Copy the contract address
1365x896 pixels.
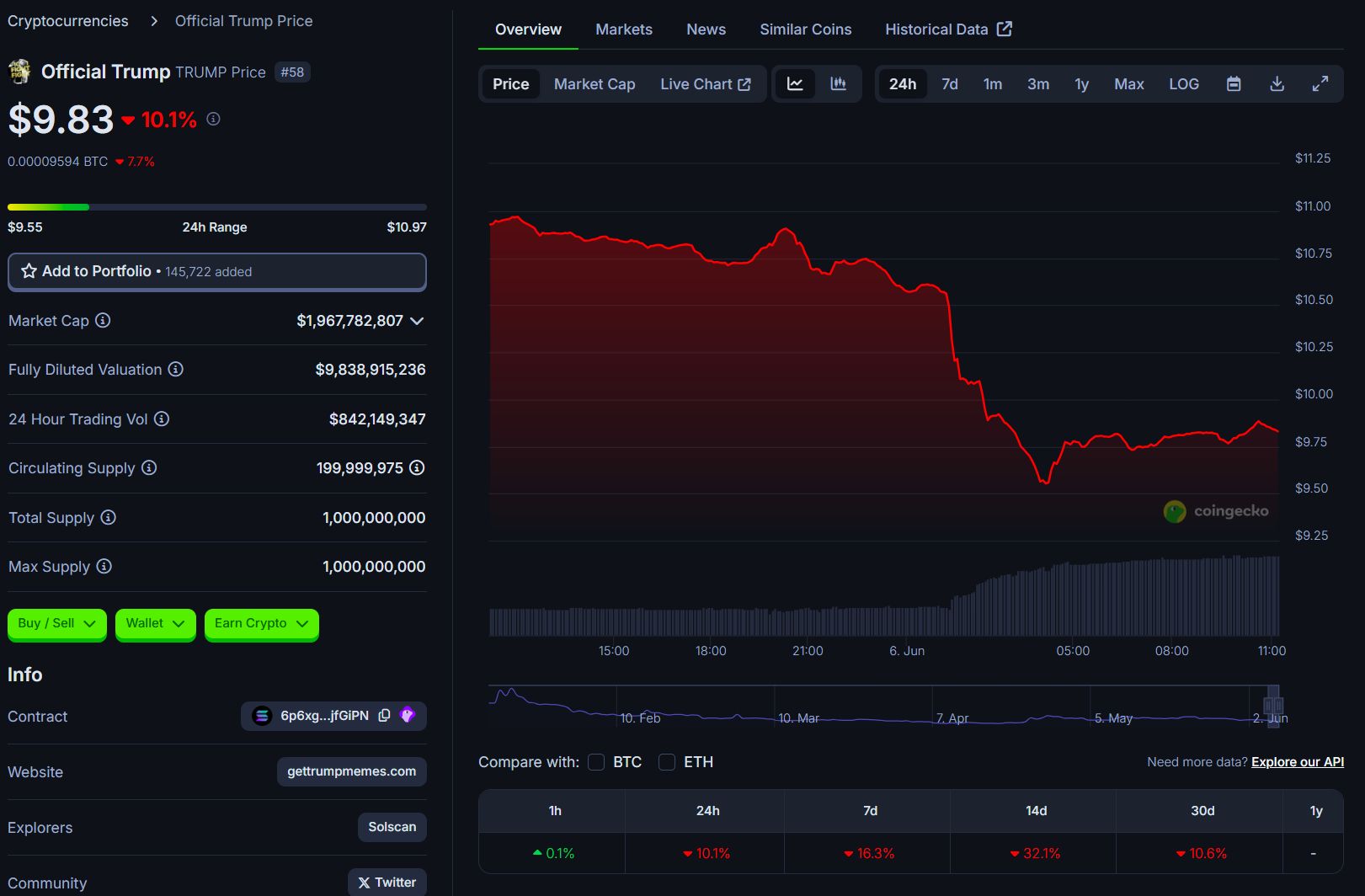(x=384, y=715)
